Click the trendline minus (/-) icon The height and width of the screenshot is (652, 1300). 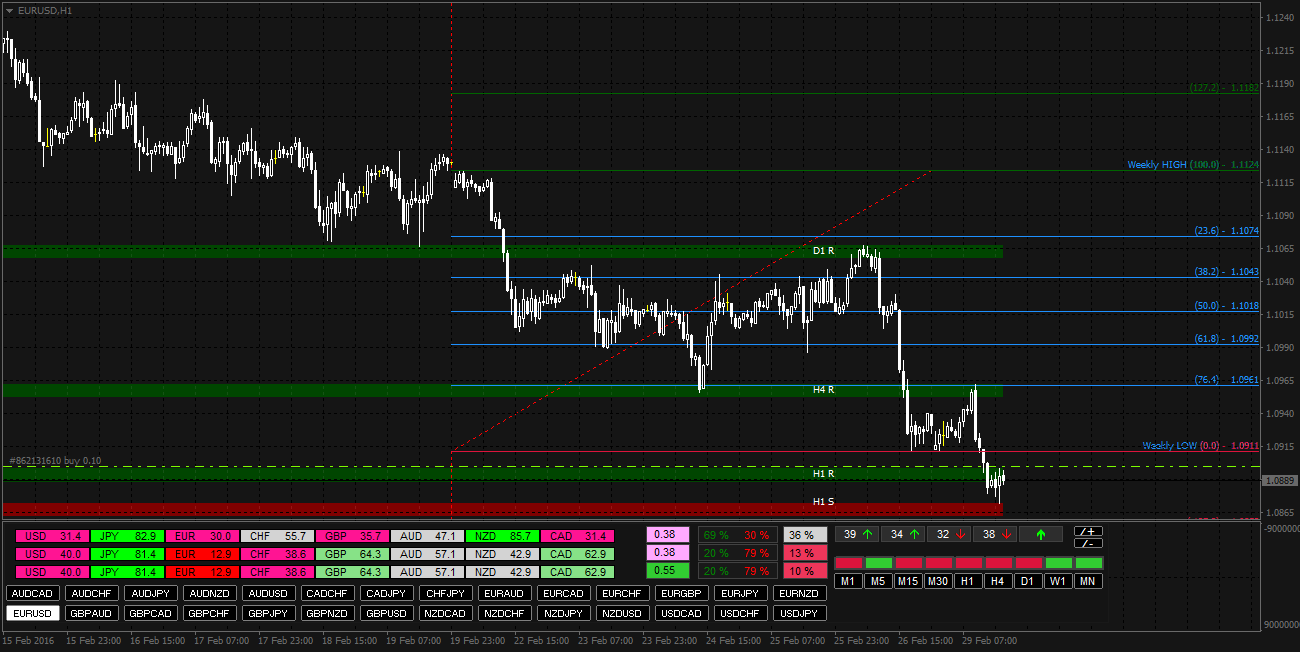(x=1088, y=543)
